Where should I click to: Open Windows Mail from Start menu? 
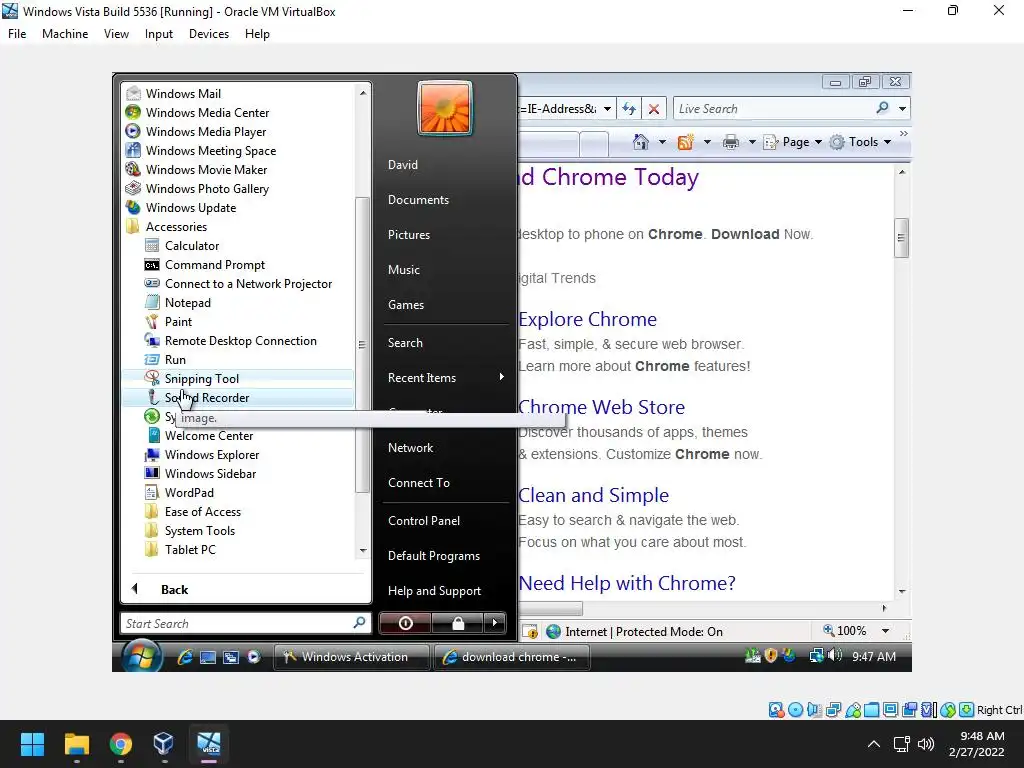184,93
